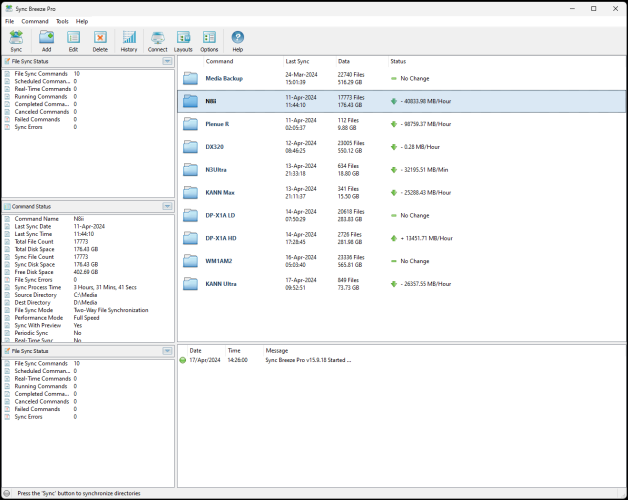Screen dimensions: 628x500
Task: Select the N8ii folder icon
Action: [190, 101]
